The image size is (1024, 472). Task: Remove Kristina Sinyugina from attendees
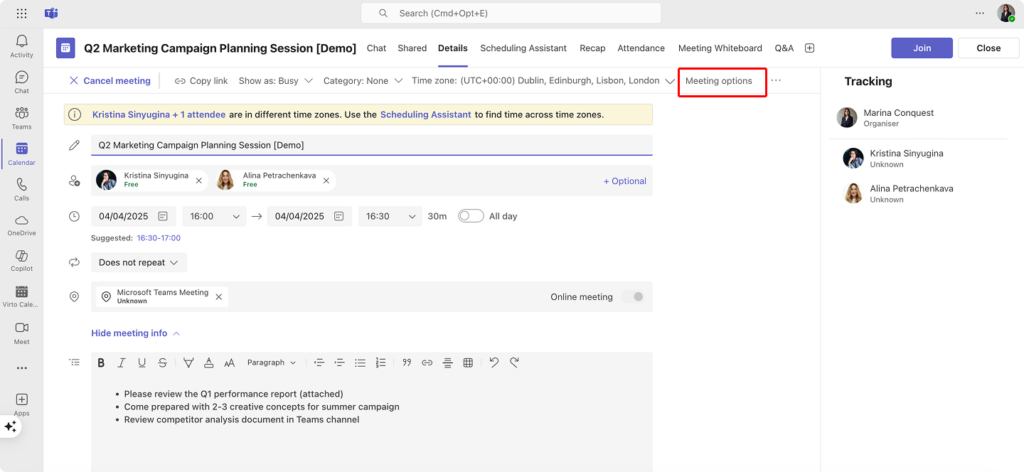tap(199, 181)
